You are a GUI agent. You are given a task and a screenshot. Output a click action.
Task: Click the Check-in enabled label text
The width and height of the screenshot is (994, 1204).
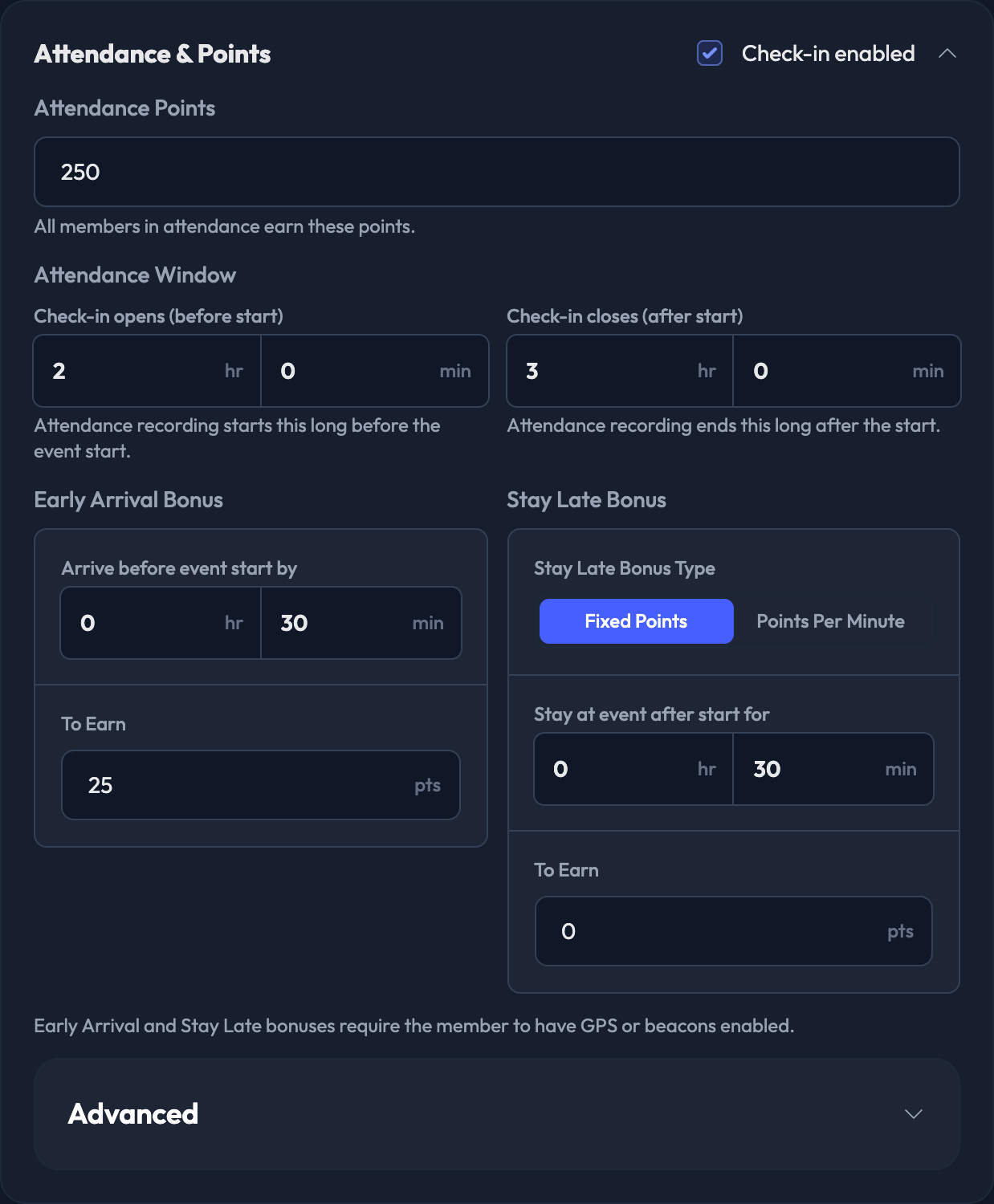[828, 54]
